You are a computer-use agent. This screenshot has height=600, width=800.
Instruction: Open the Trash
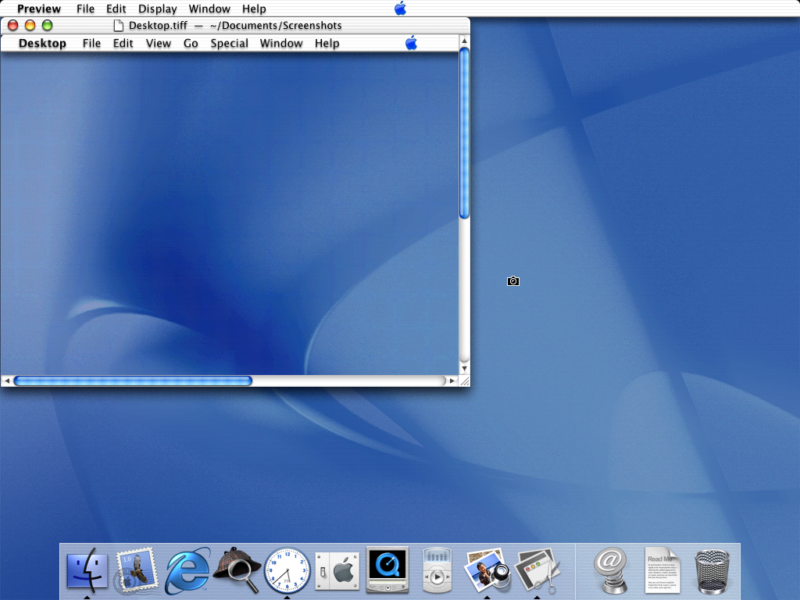(x=712, y=568)
